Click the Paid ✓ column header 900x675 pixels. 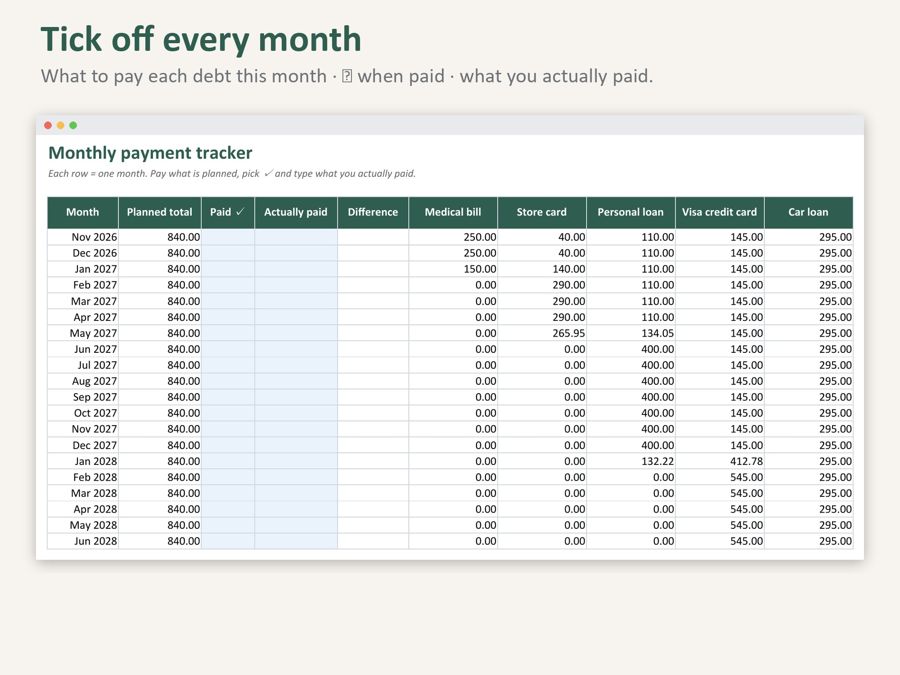click(228, 212)
